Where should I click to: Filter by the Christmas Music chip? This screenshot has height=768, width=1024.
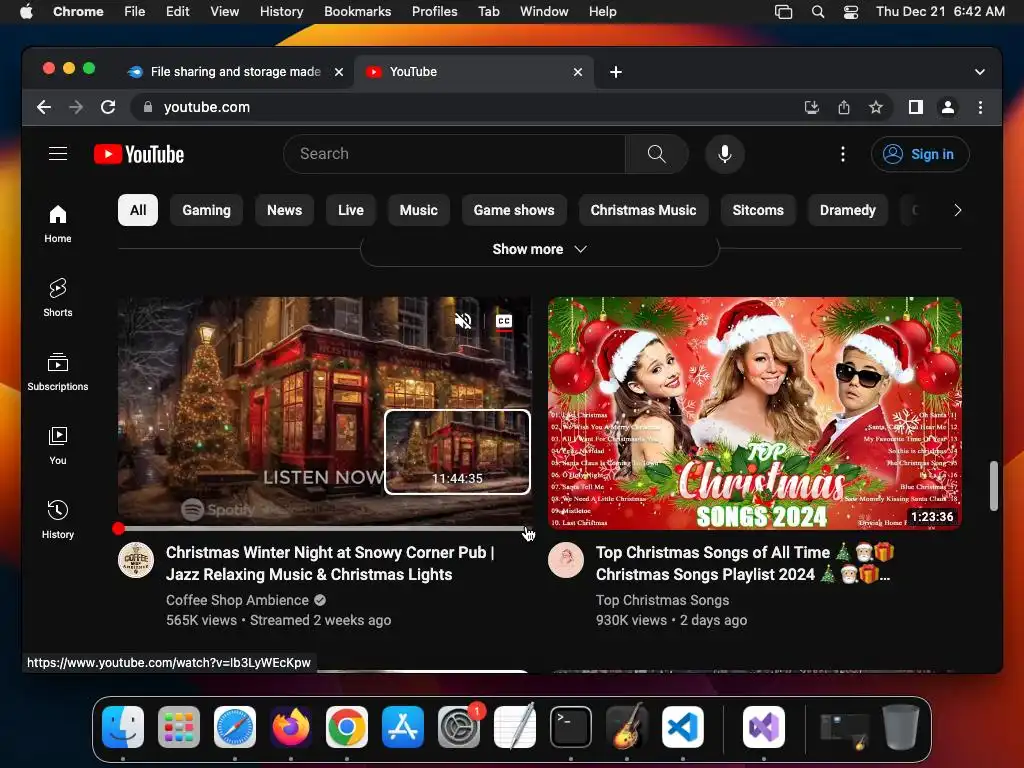[643, 210]
